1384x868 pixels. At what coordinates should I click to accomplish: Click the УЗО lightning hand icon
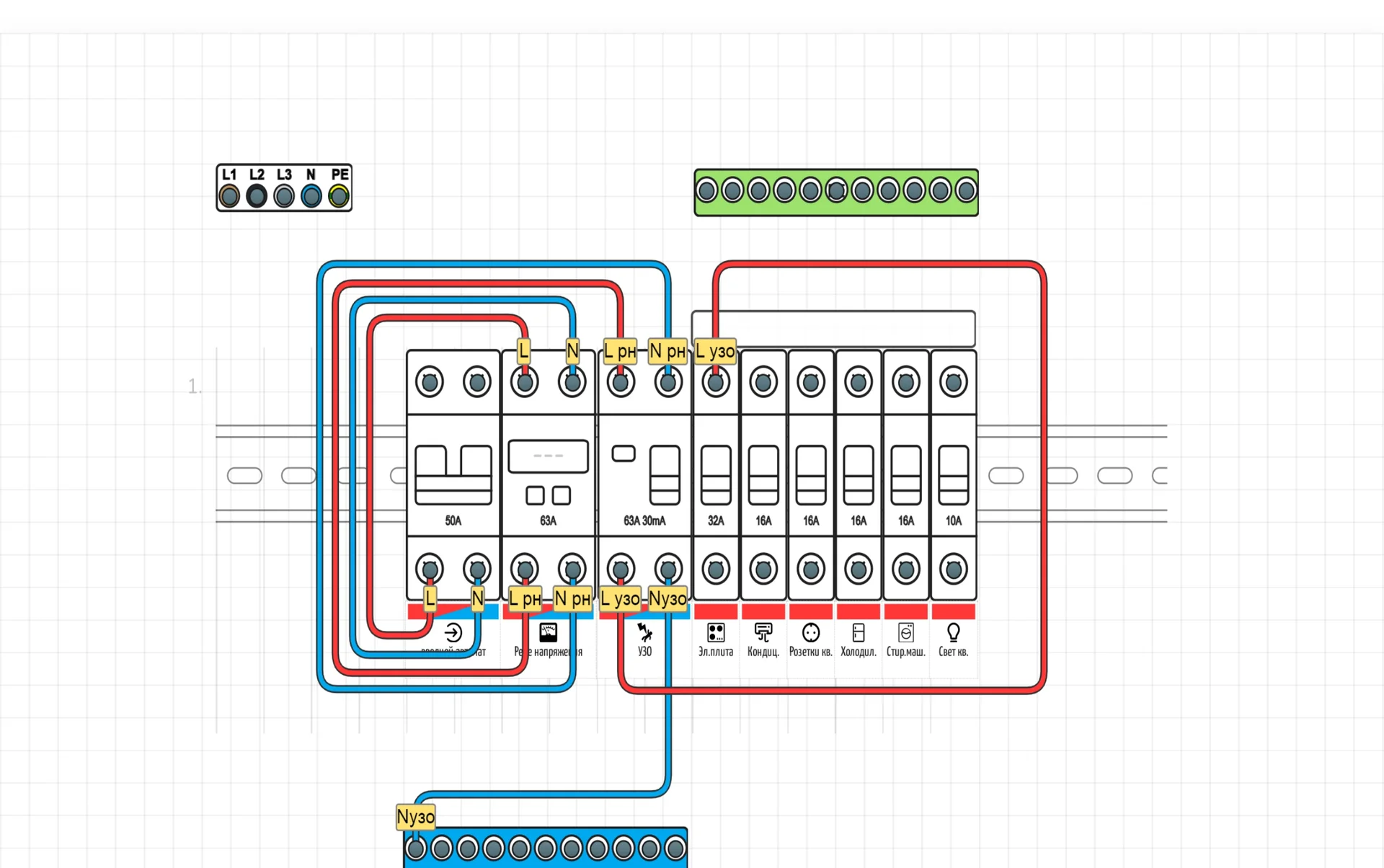pos(644,632)
